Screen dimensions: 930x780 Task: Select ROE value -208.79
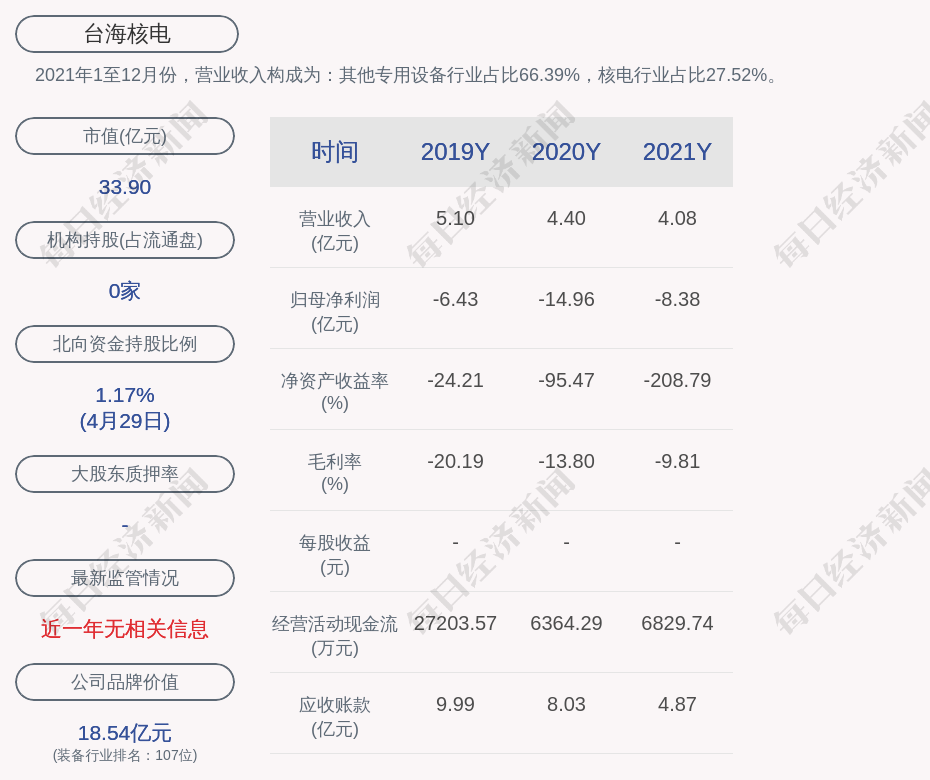(x=677, y=380)
